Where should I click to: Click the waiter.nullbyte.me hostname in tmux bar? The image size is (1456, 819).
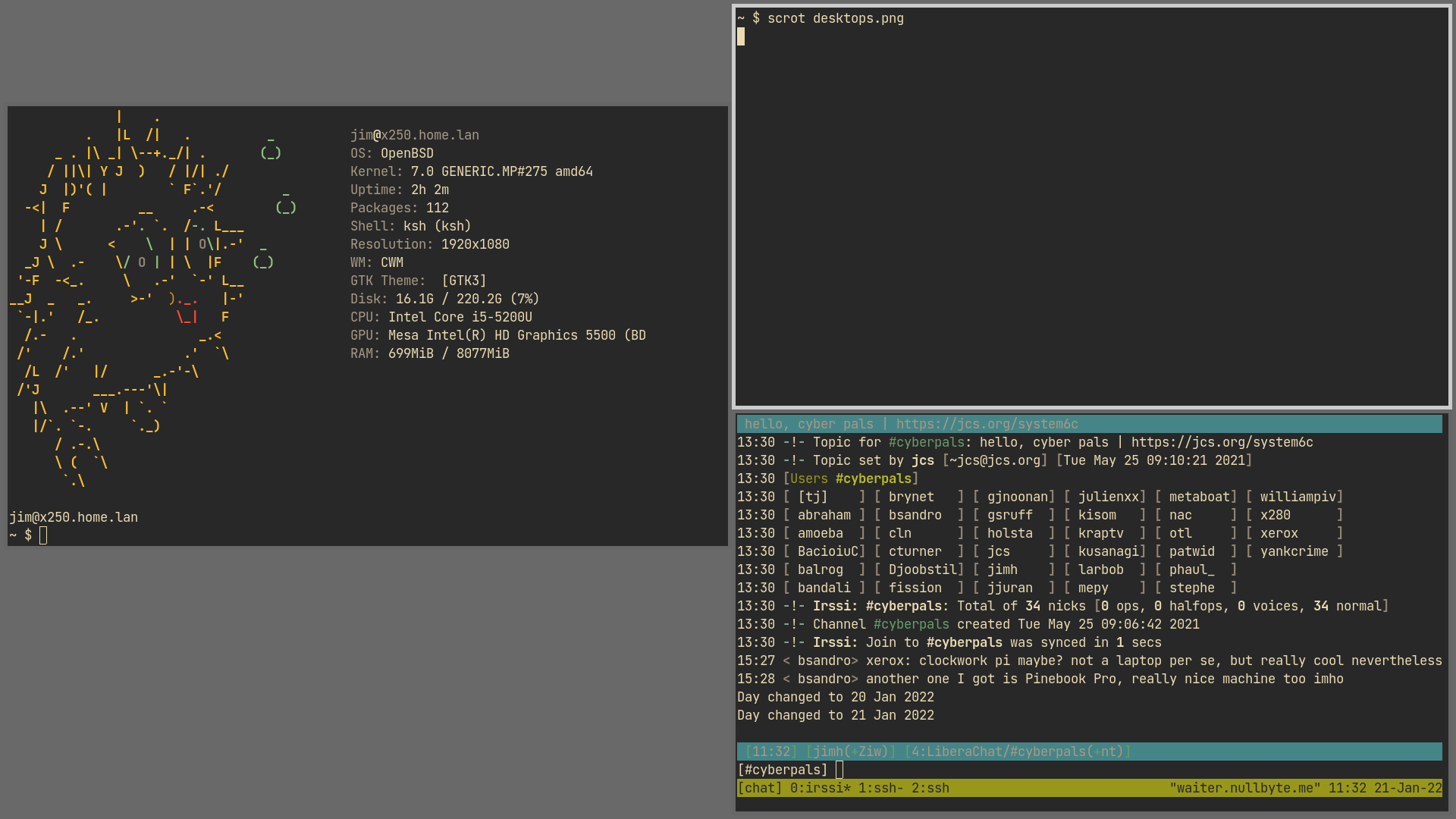coord(1244,788)
